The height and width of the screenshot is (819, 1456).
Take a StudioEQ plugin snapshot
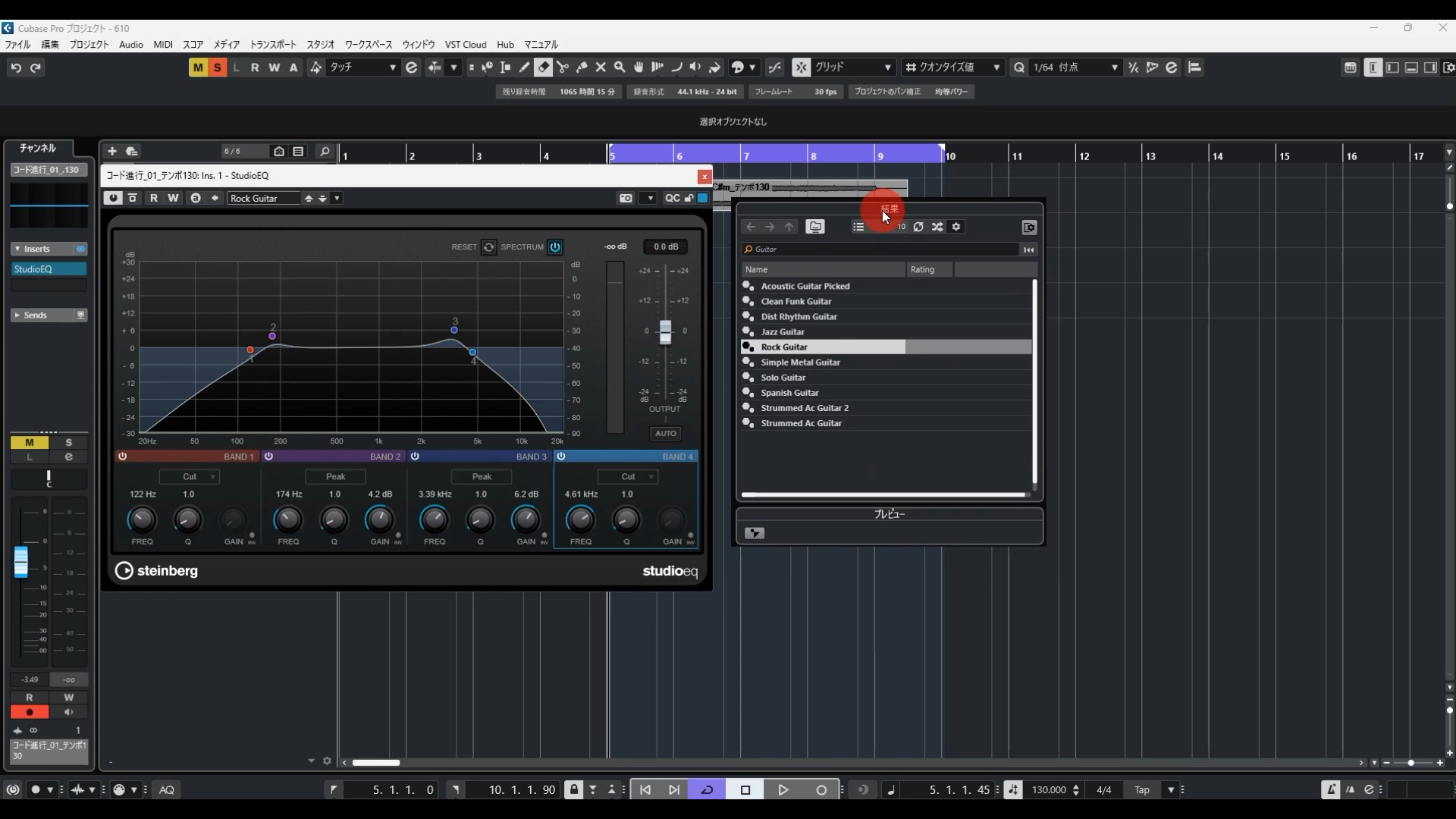626,198
